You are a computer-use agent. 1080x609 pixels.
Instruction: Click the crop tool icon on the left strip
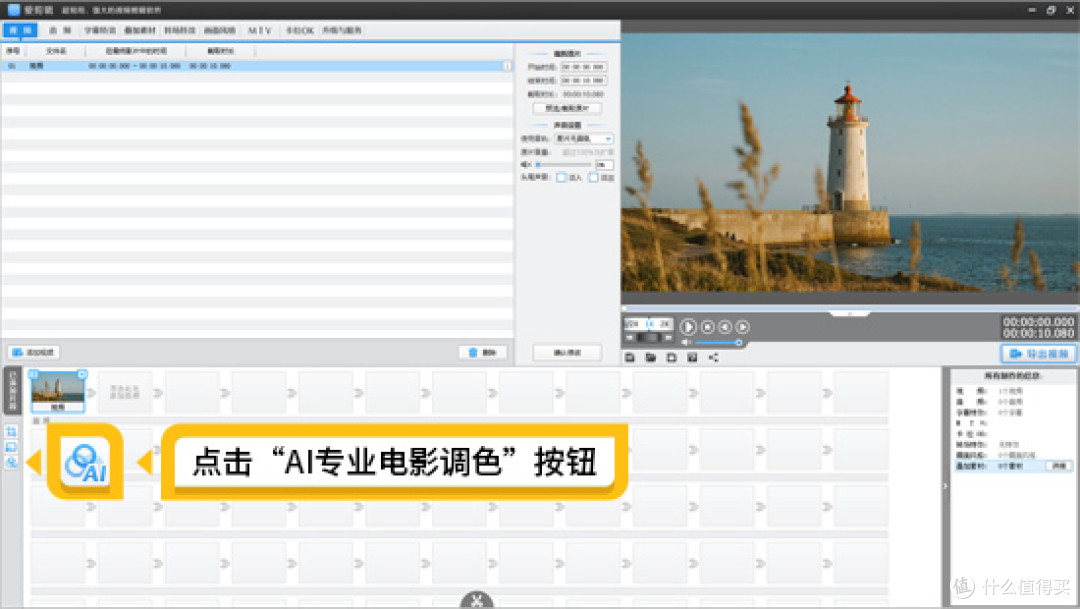click(x=11, y=432)
